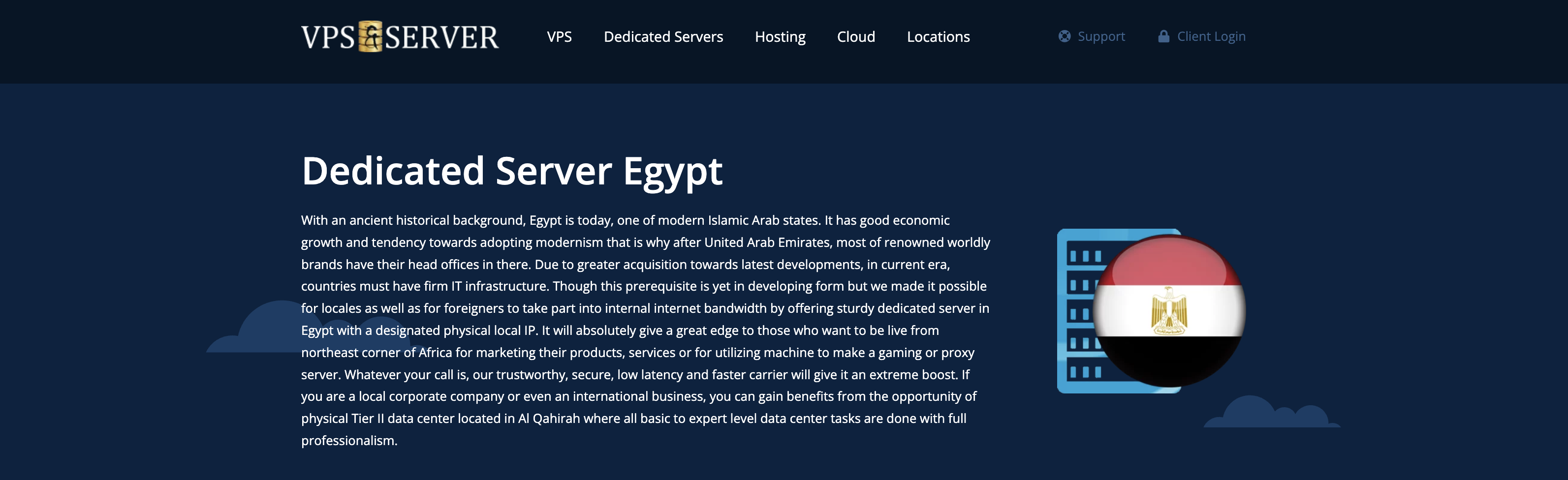Click the Dedicated Server Egypt heading
Image resolution: width=1568 pixels, height=480 pixels.
tap(511, 171)
